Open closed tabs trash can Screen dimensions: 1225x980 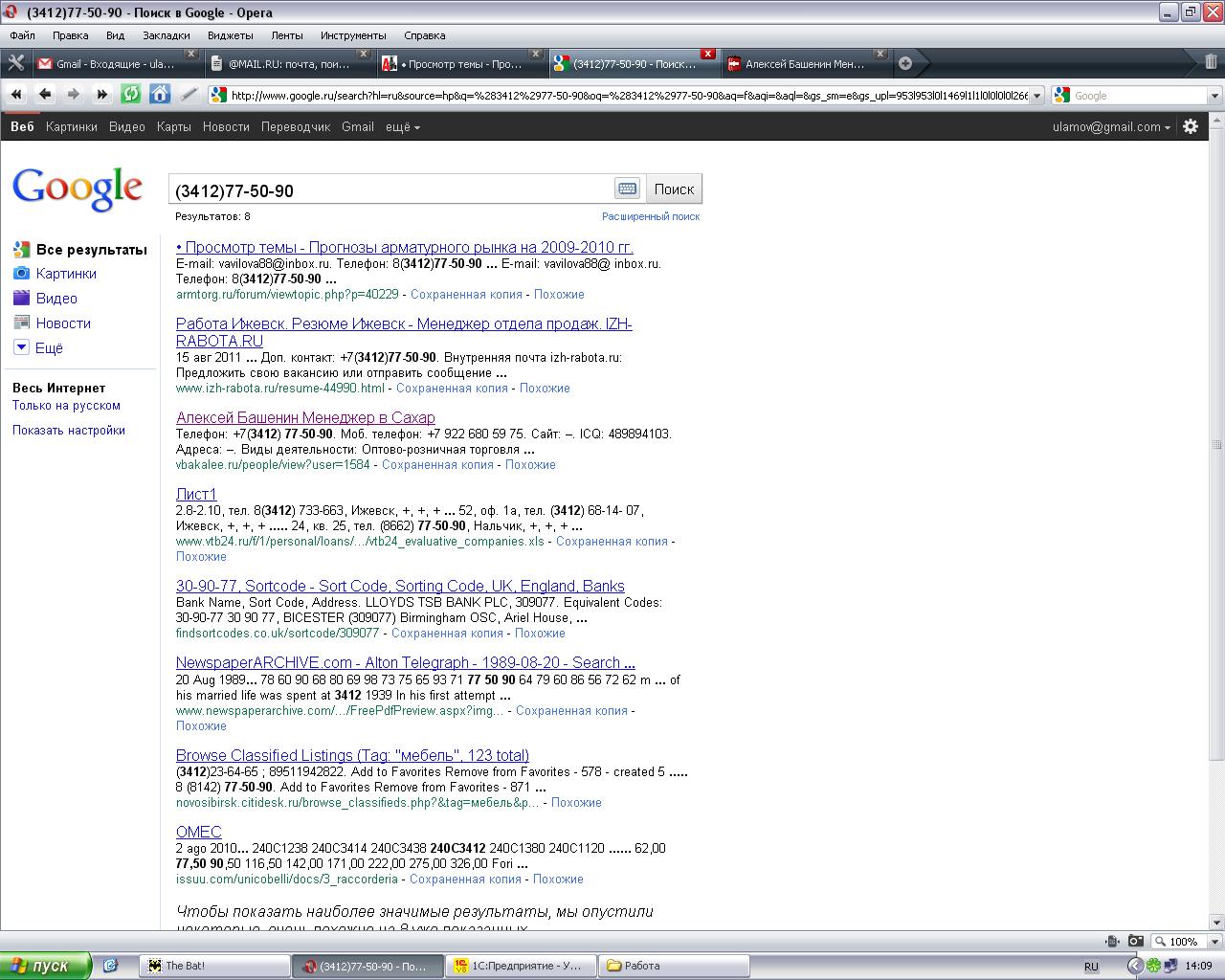[x=1211, y=63]
